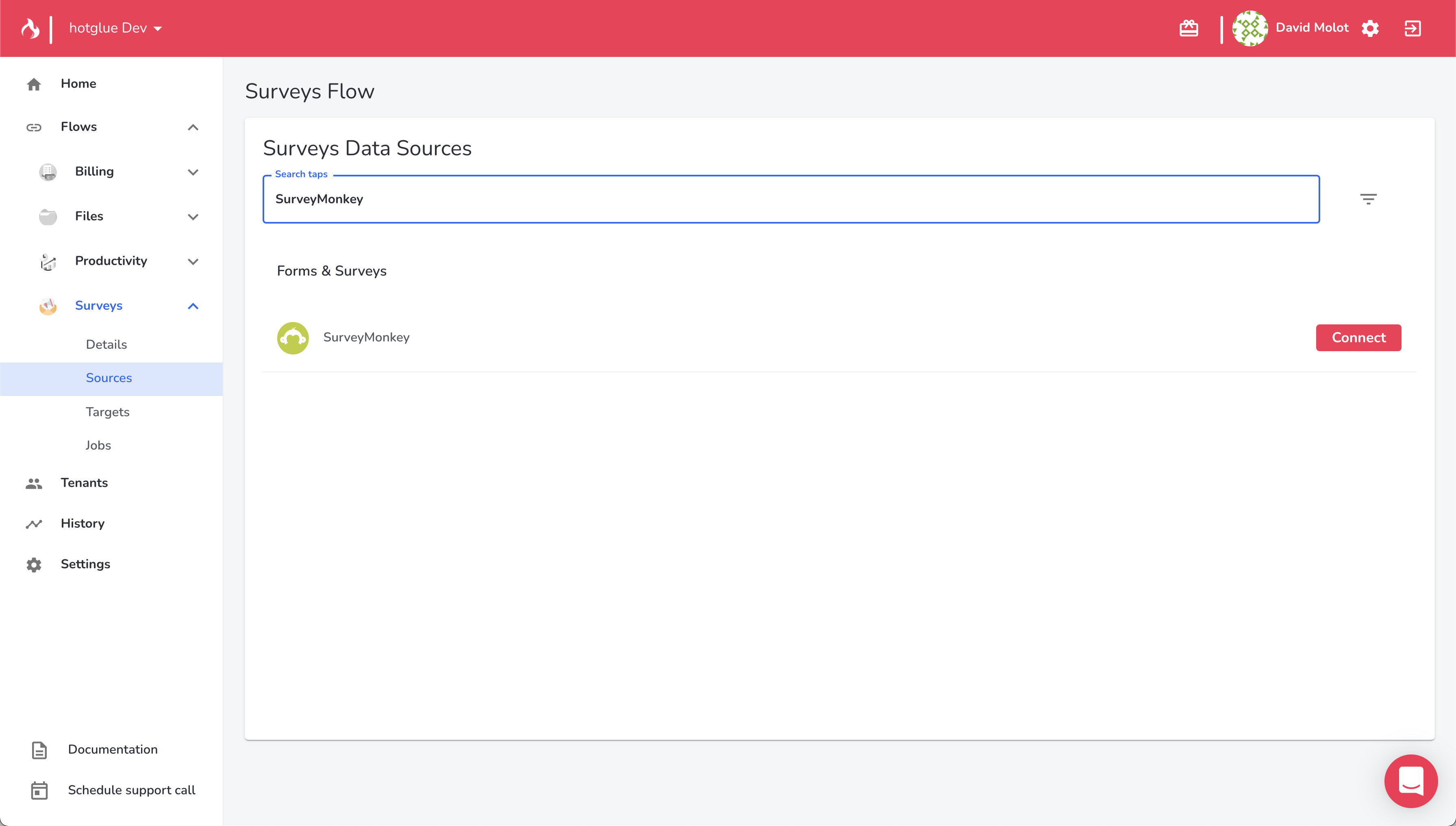Image resolution: width=1456 pixels, height=826 pixels.
Task: Open the hotglue Dev environment dropdown
Action: [115, 28]
